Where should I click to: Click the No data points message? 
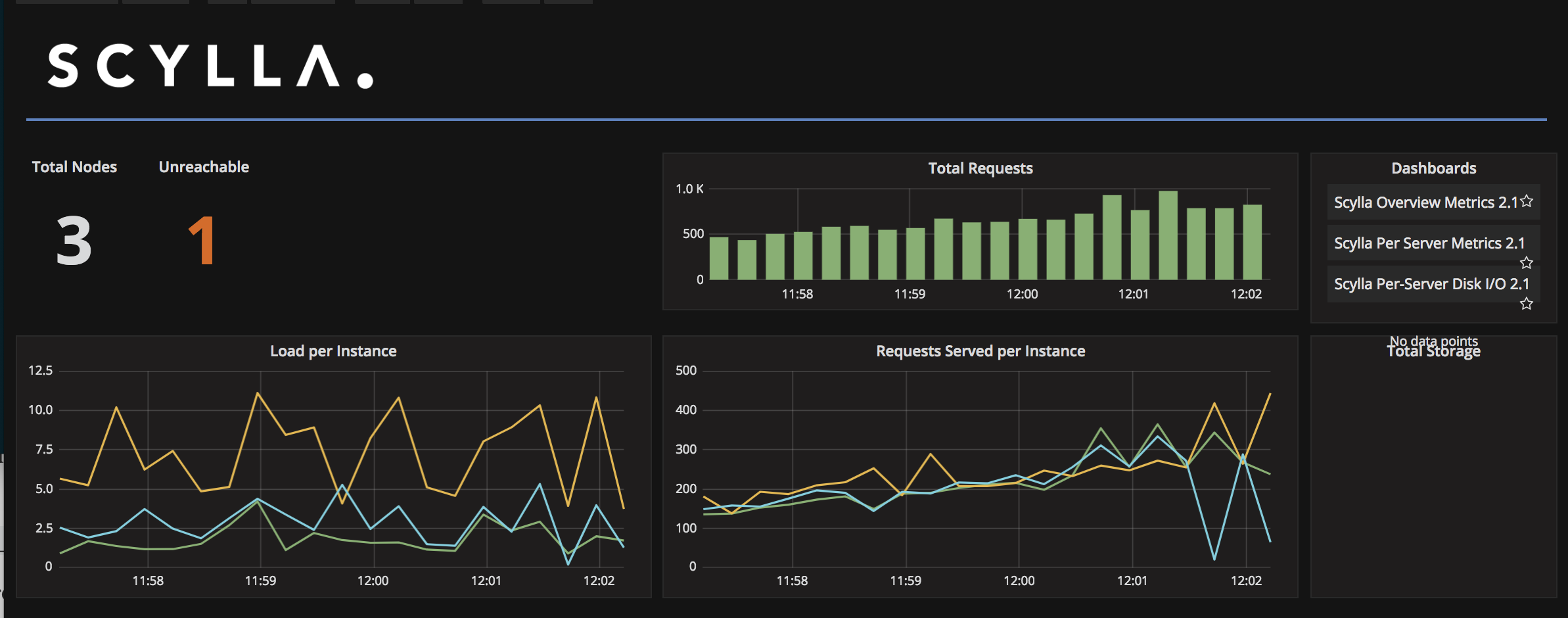(x=1433, y=341)
